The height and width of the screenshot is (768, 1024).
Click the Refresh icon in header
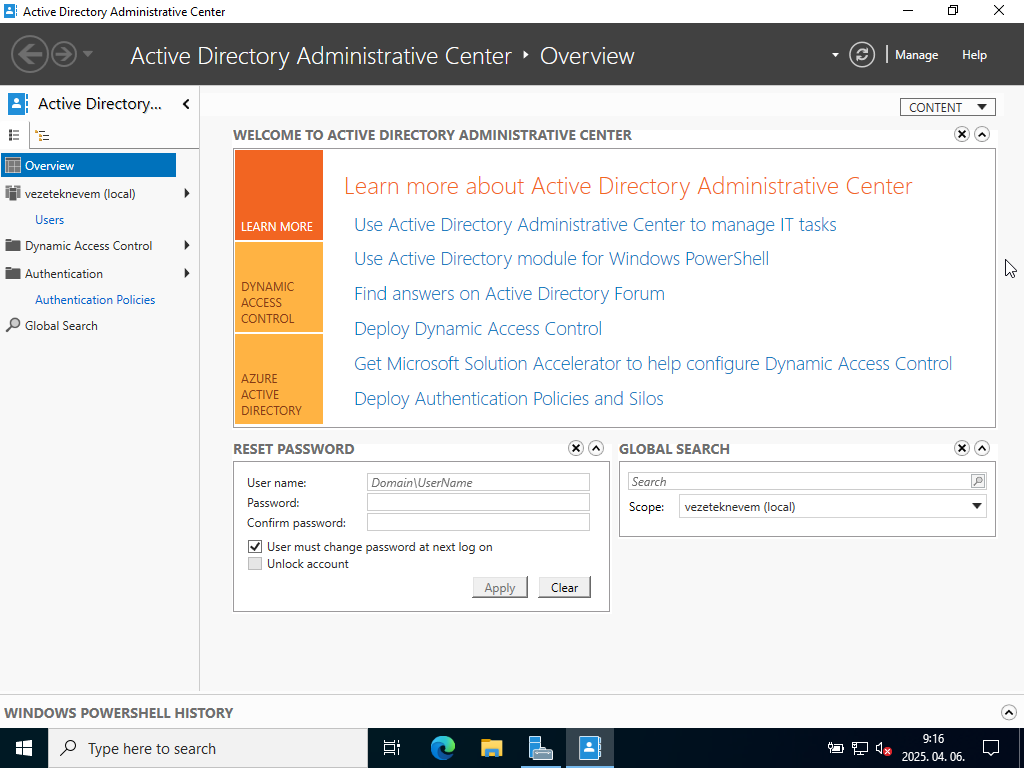[x=861, y=55]
